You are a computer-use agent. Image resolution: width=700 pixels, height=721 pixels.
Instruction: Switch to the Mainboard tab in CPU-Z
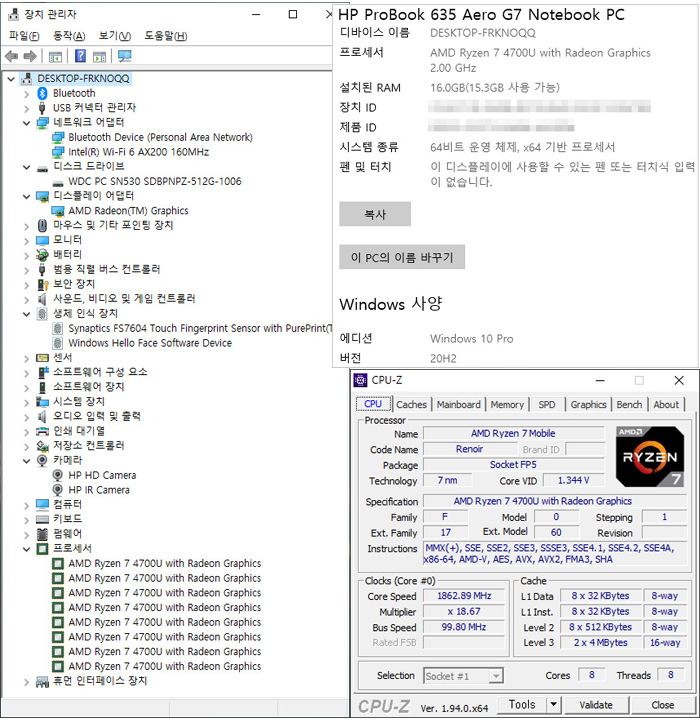click(459, 405)
